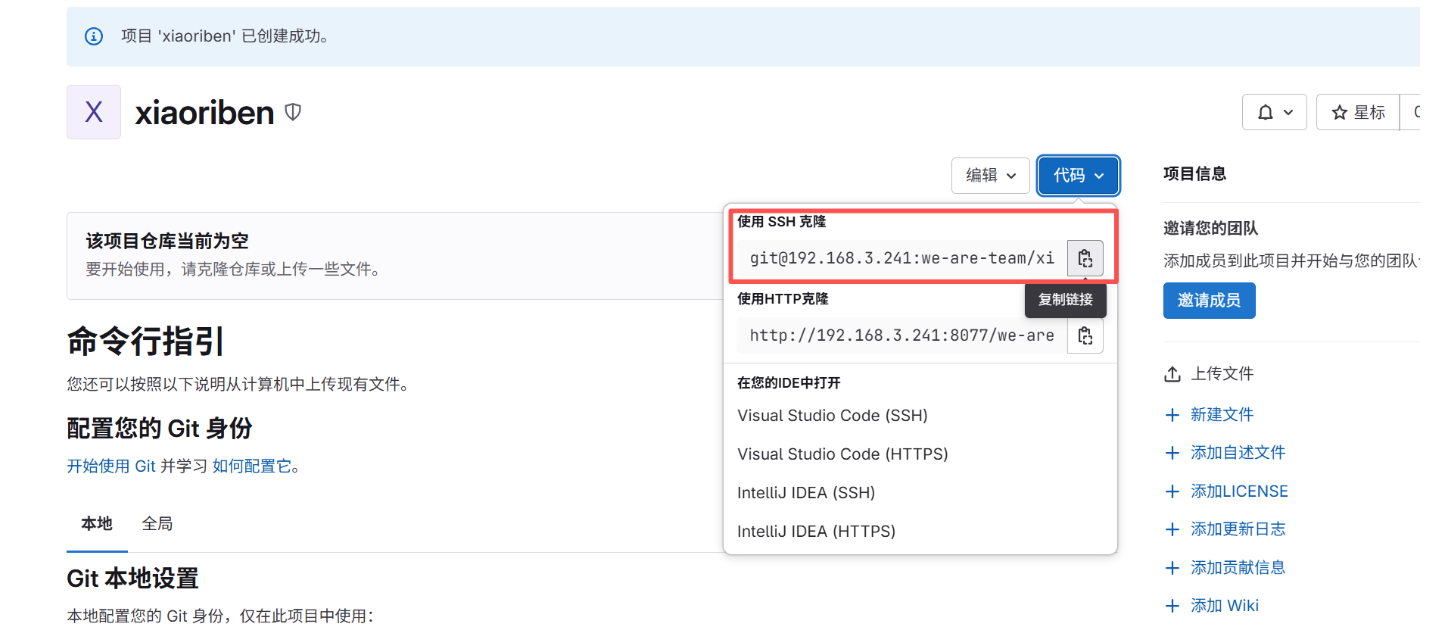Click the 上传文件 upload icon
This screenshot has width=1429, height=629.
(x=1171, y=373)
